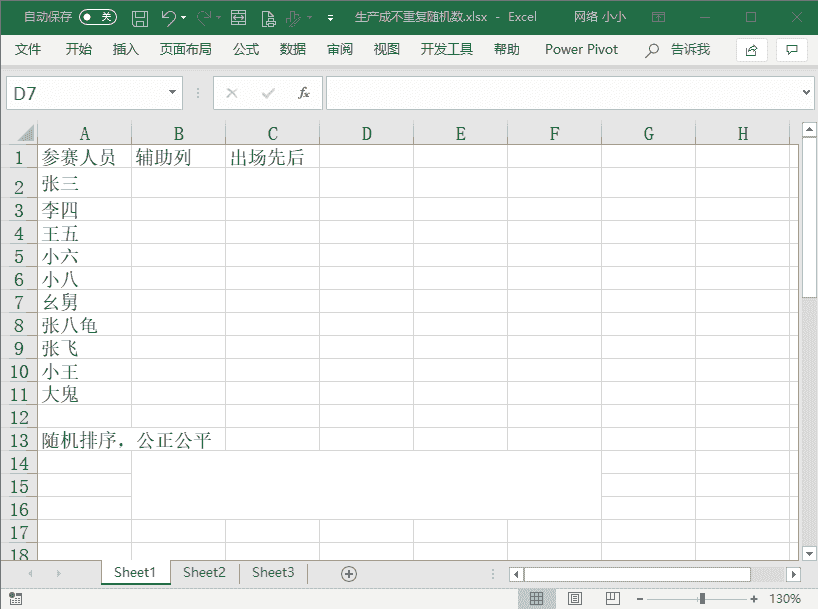Expand the Name Box dropdown arrow
This screenshot has height=609, width=818.
(173, 93)
